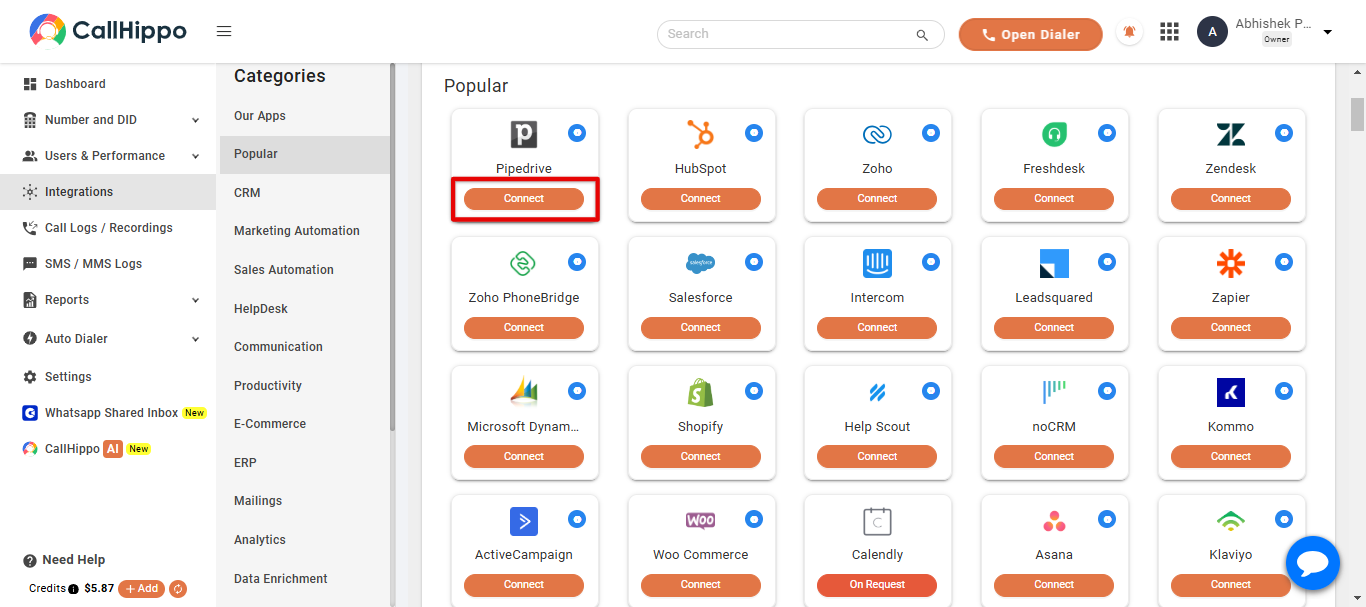Click the Salesforce cloud logo
This screenshot has height=607, width=1366.
click(700, 263)
